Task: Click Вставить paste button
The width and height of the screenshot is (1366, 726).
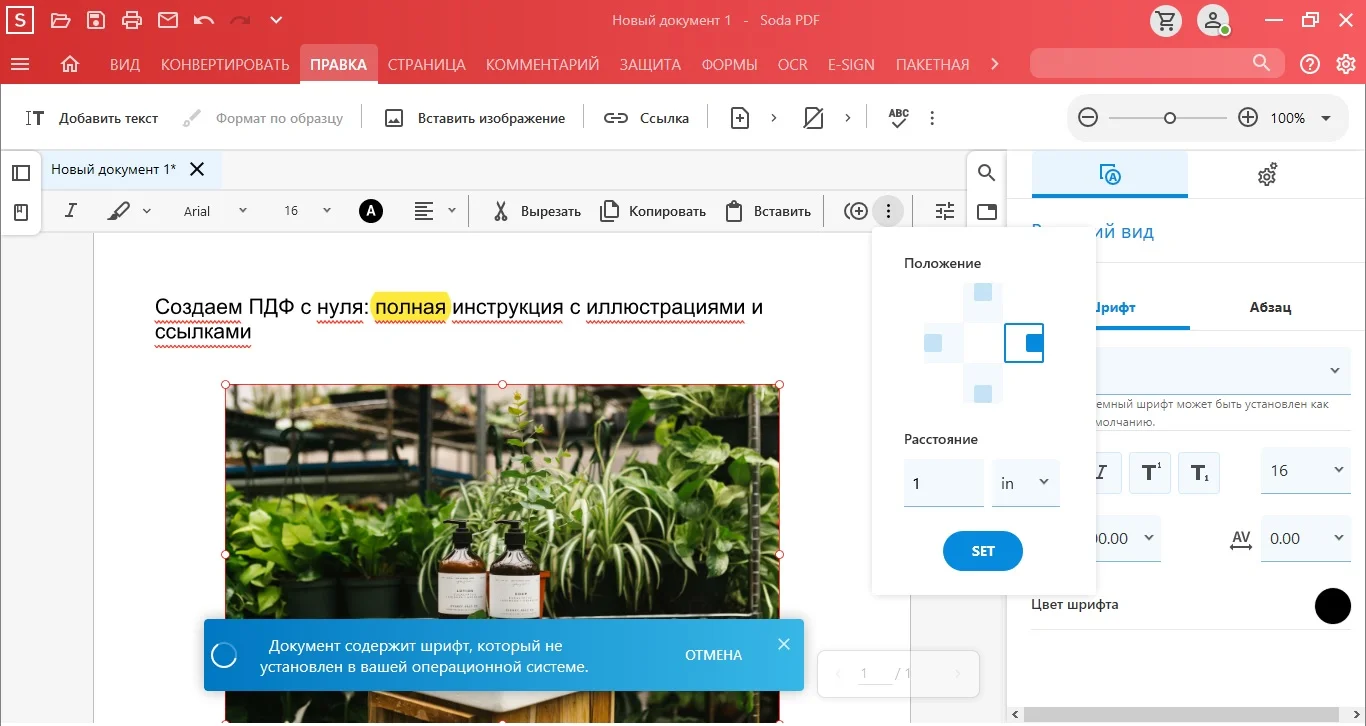Action: [767, 211]
